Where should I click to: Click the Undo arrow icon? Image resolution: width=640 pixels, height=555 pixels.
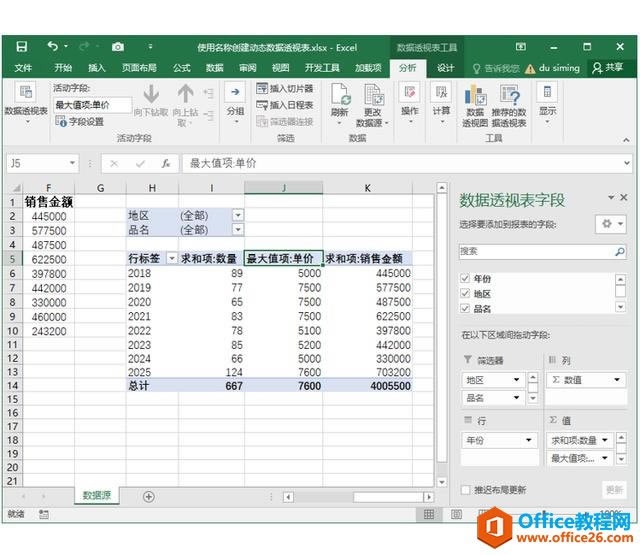(x=53, y=46)
